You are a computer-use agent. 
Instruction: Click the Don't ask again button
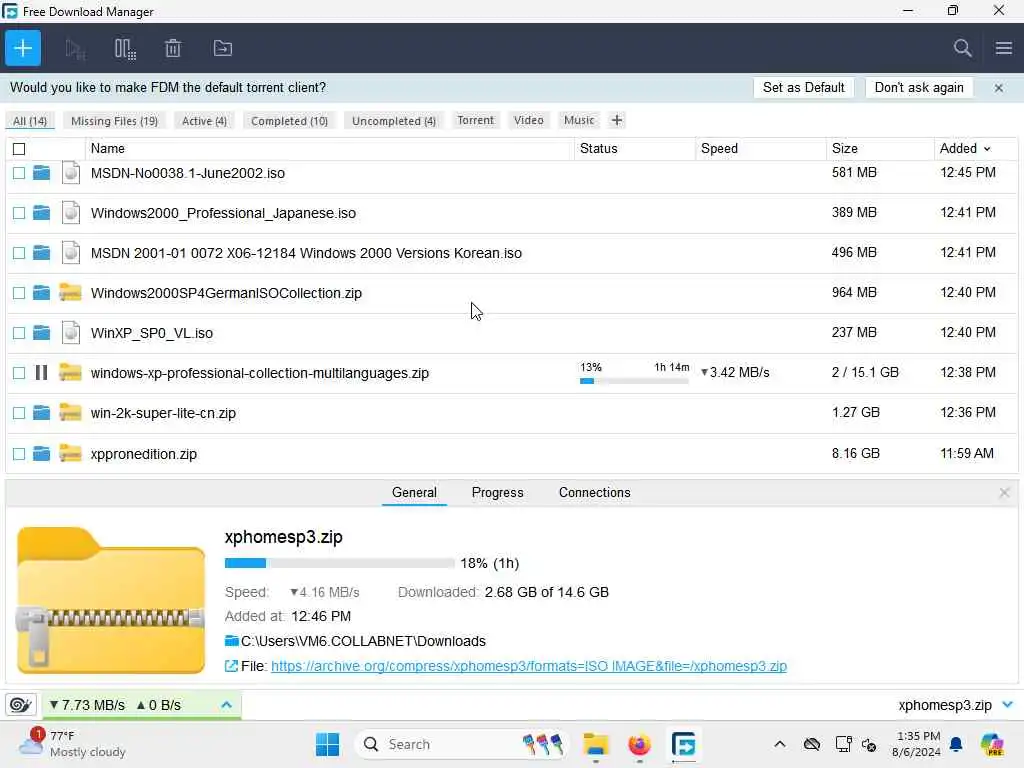[x=919, y=88]
